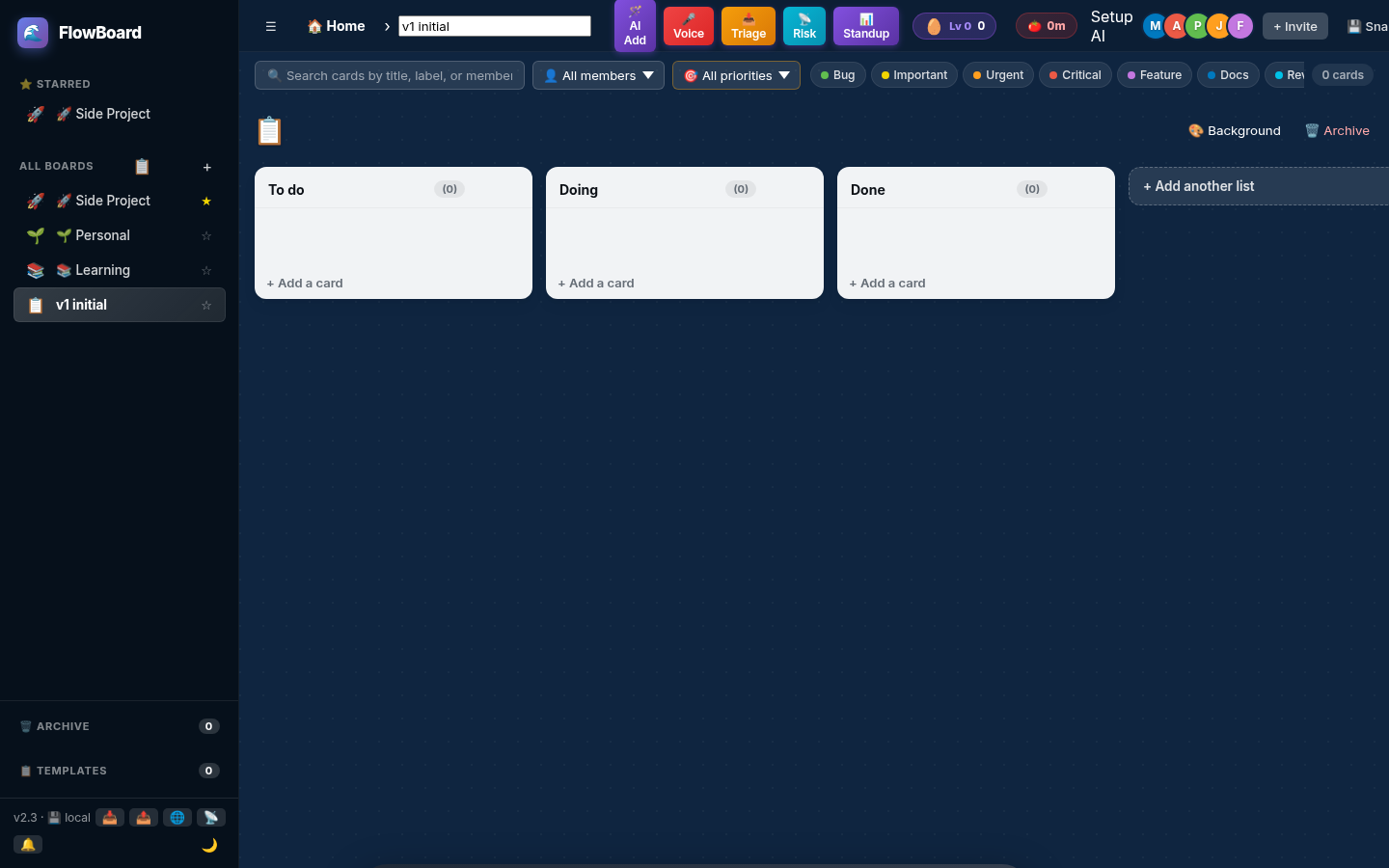Toggle dark mode moon icon

[x=209, y=845]
